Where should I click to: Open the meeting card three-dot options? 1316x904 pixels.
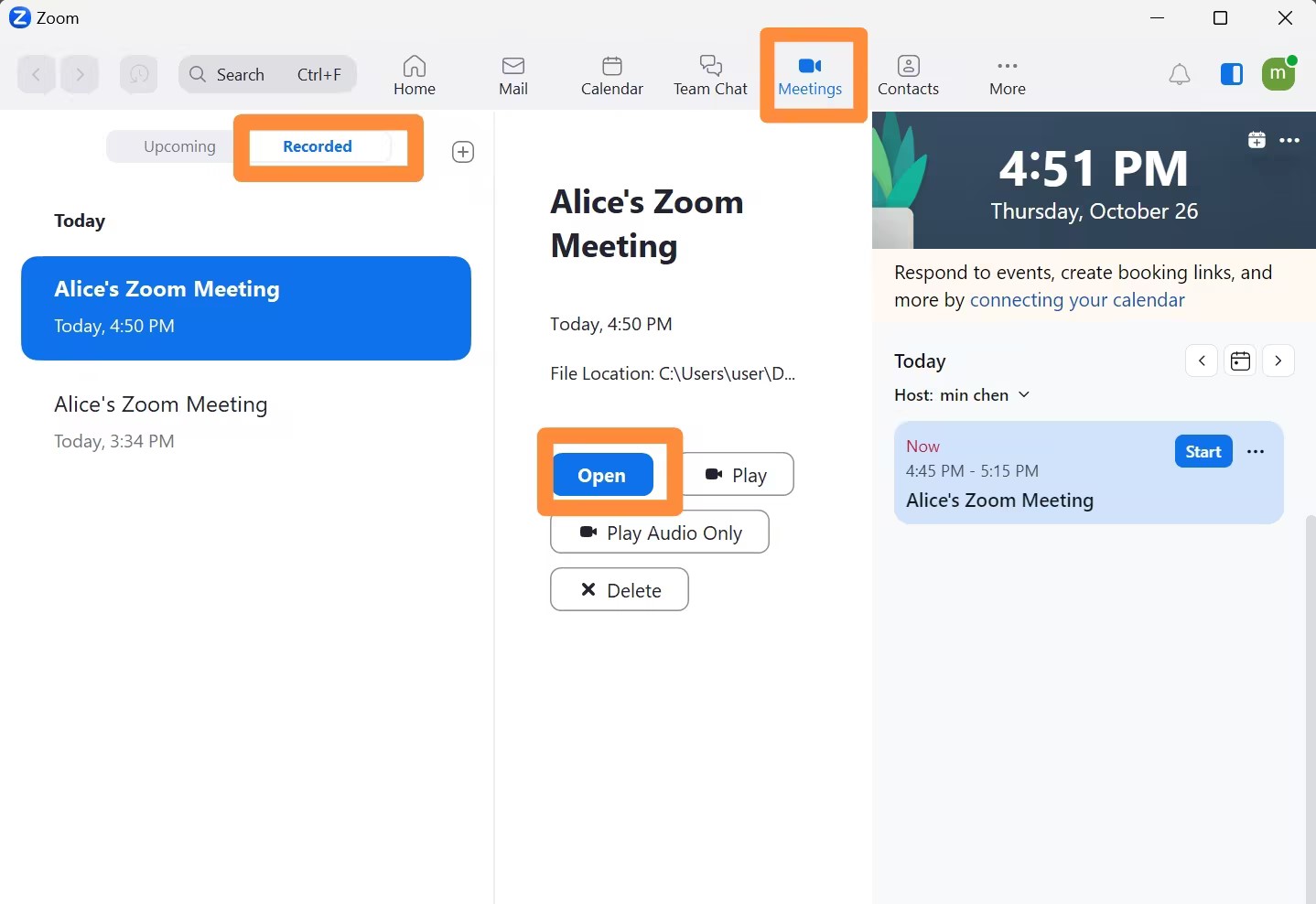pos(1256,451)
